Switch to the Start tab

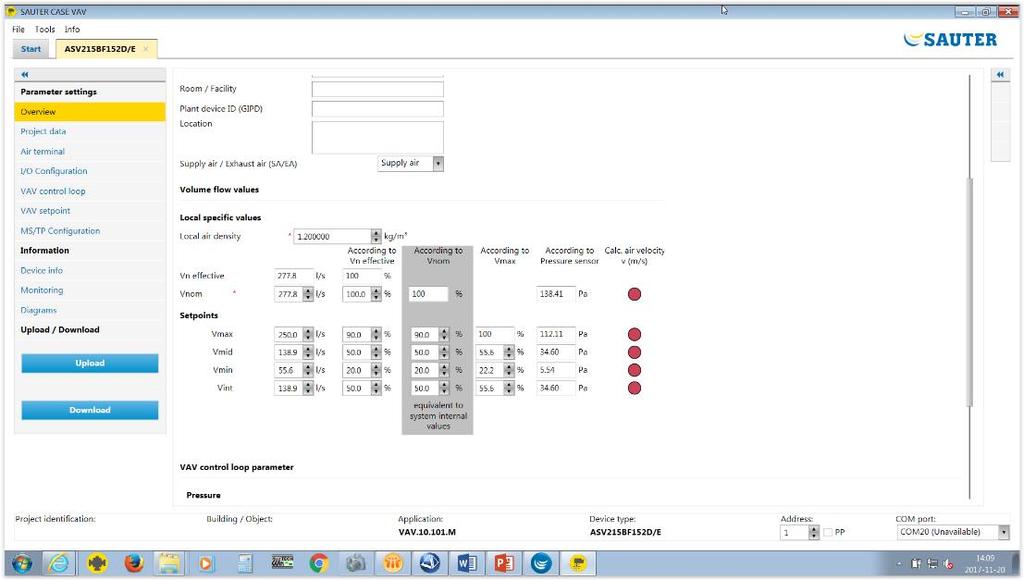click(x=31, y=49)
